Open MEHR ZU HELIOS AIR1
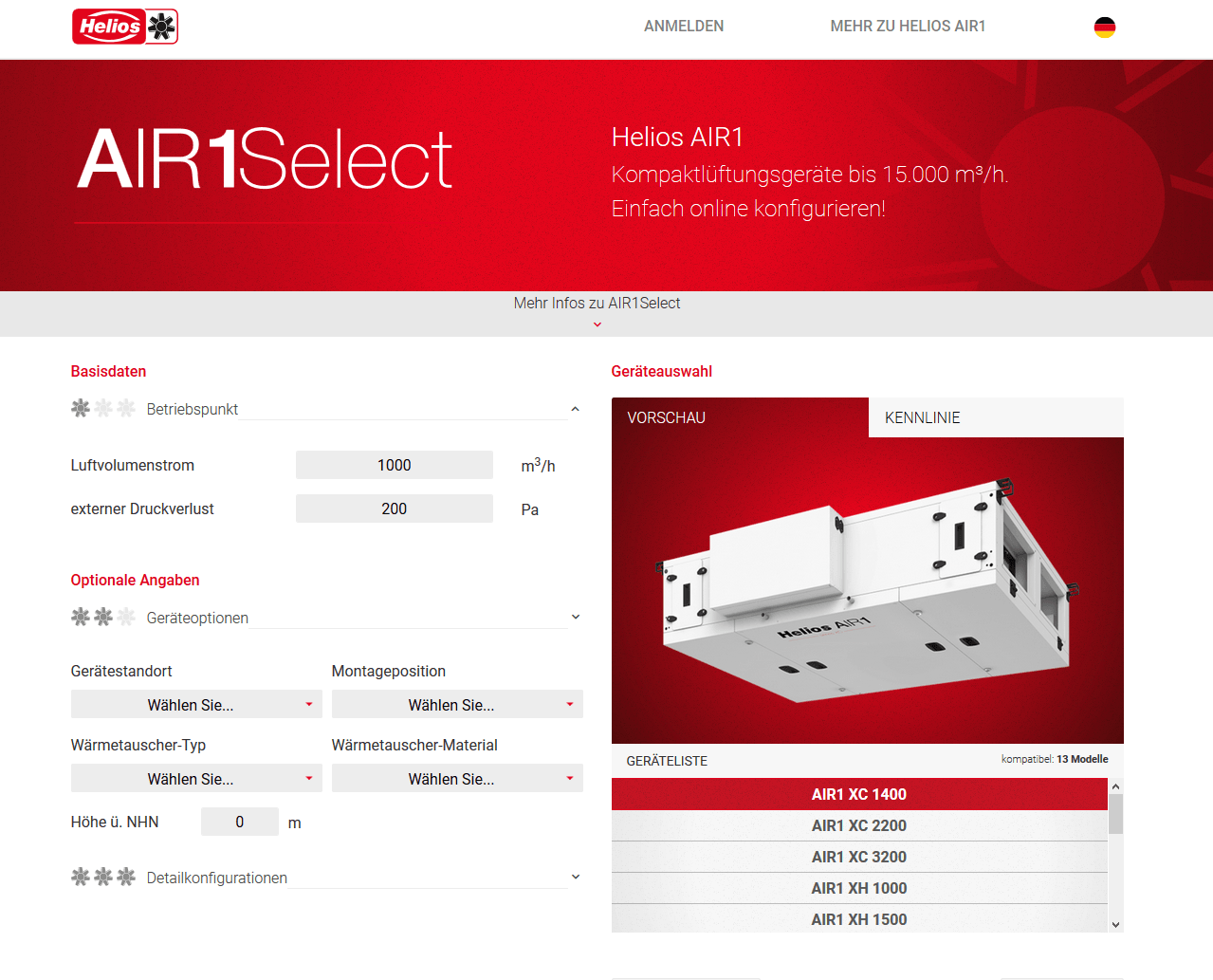The image size is (1213, 980). coord(907,26)
